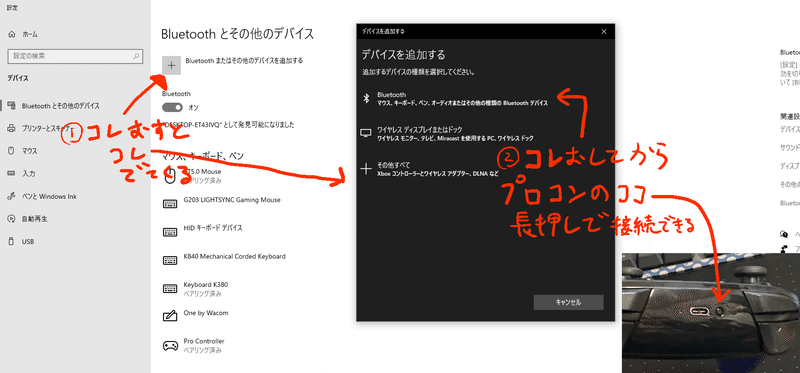800x373 pixels.
Task: Click the pen icon beside ペンと Windows Ink
Action: click(12, 196)
